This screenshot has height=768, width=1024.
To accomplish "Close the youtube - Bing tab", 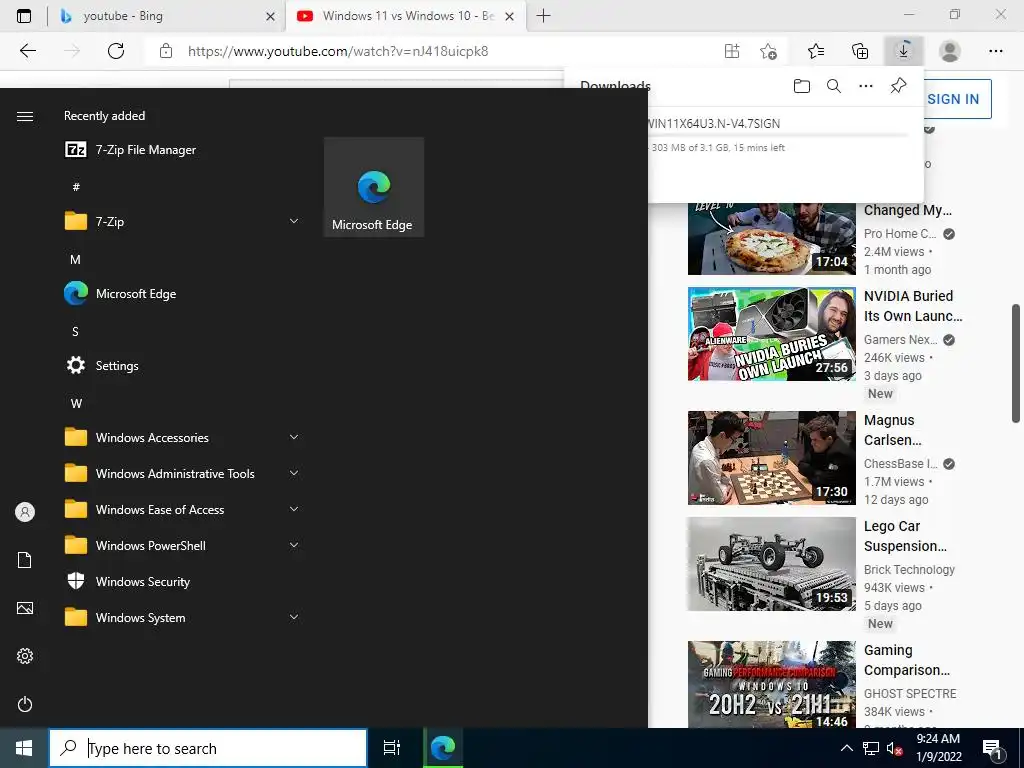I will (270, 16).
